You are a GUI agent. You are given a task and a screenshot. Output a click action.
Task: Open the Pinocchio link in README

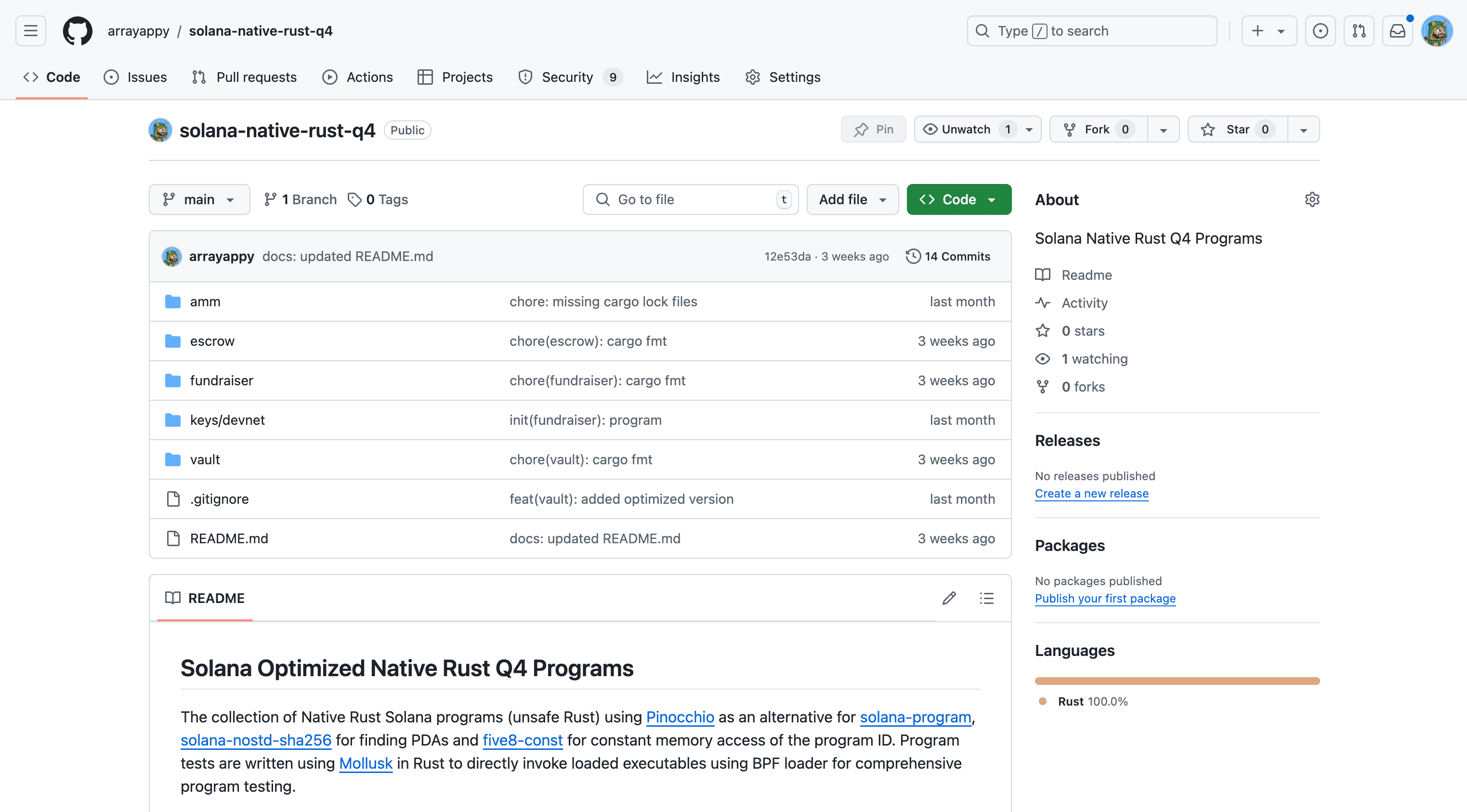coord(680,717)
